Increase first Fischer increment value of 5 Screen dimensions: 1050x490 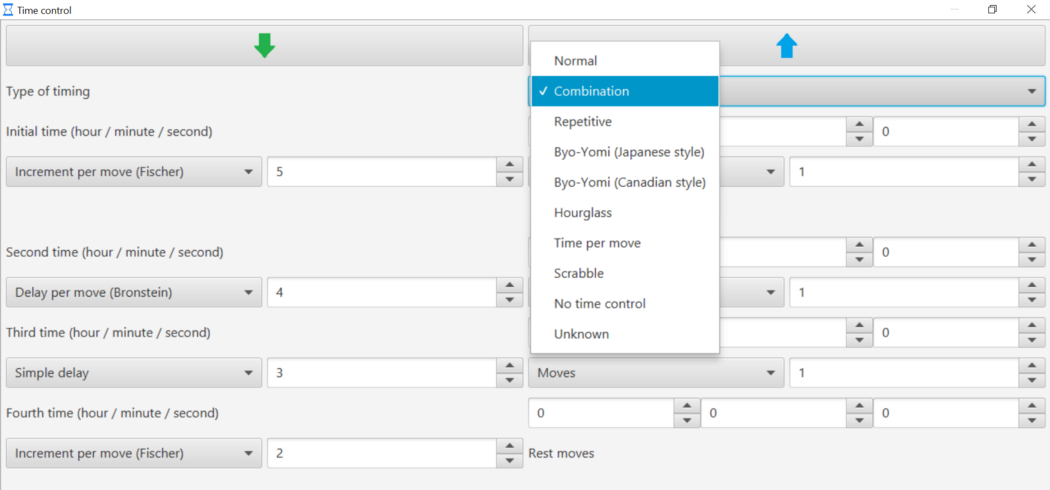[510, 165]
